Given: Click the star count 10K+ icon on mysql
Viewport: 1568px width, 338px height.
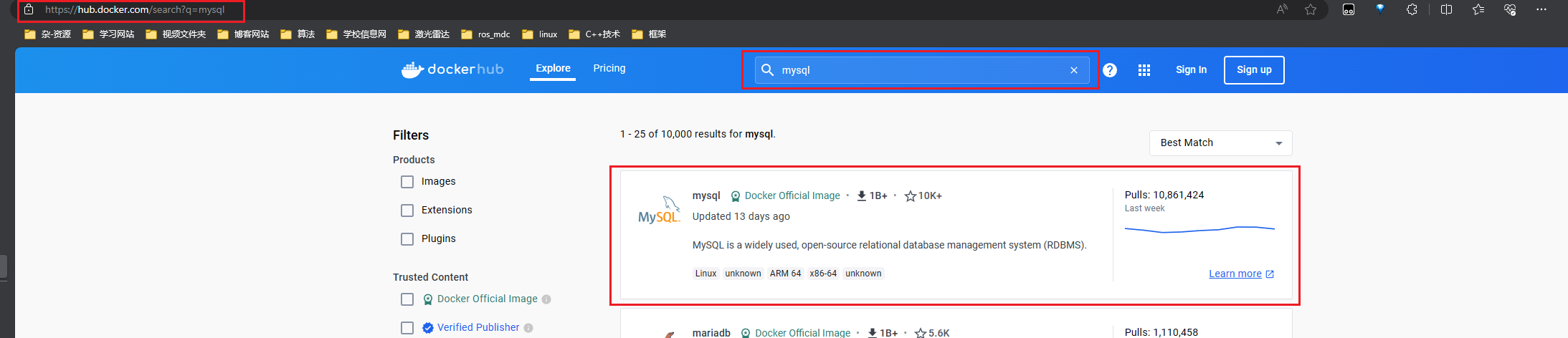Looking at the screenshot, I should 911,196.
